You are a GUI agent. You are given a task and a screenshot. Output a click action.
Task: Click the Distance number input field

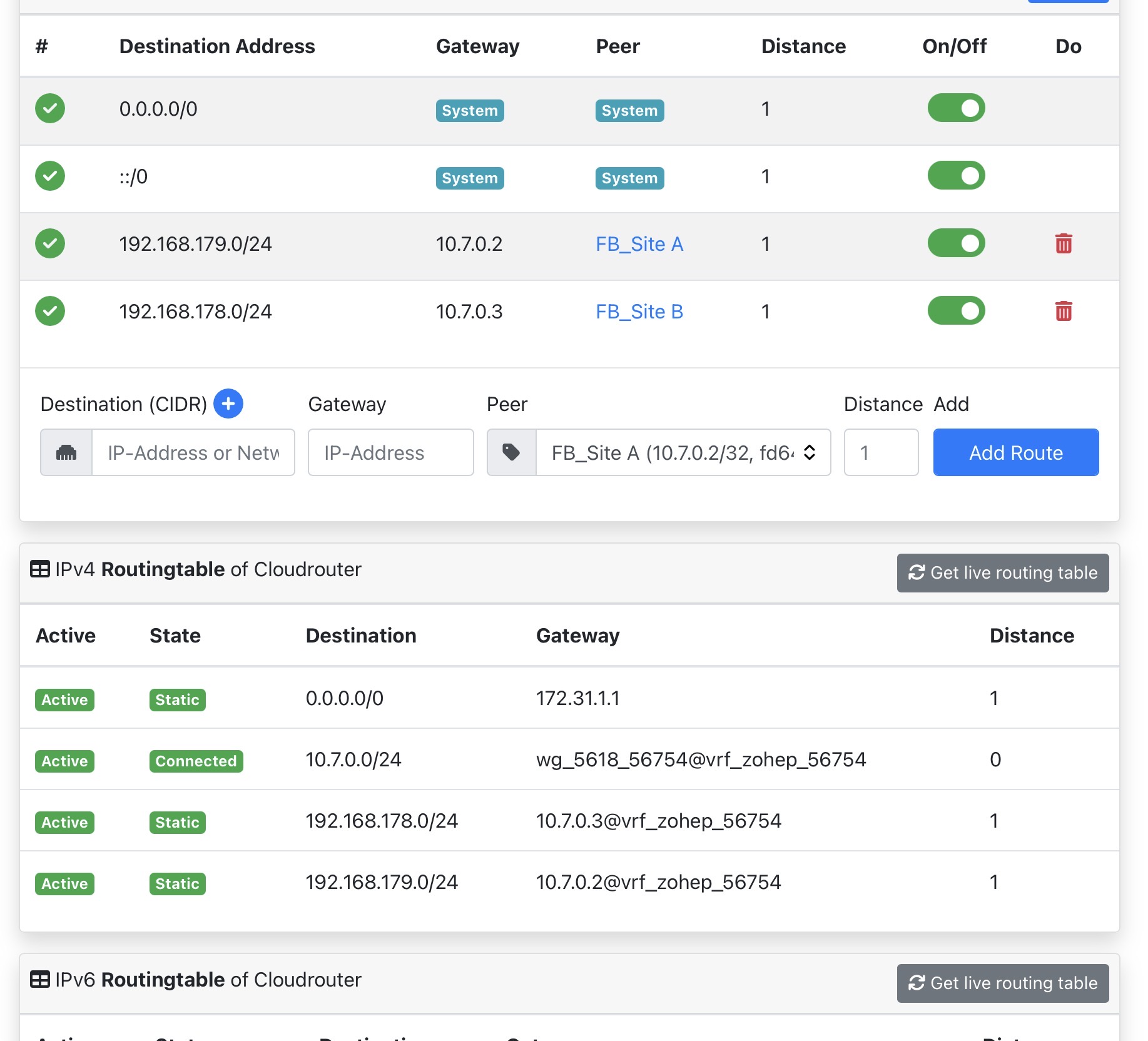(880, 452)
